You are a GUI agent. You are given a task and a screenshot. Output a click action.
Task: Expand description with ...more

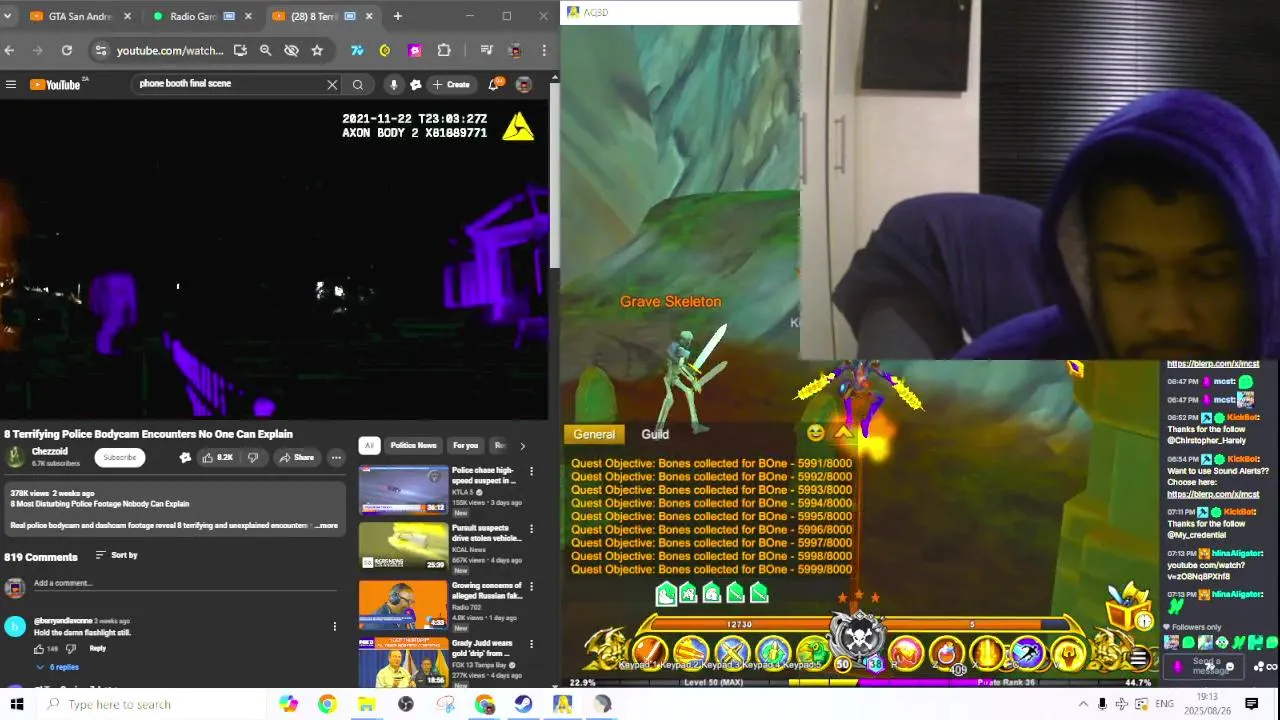coord(327,525)
